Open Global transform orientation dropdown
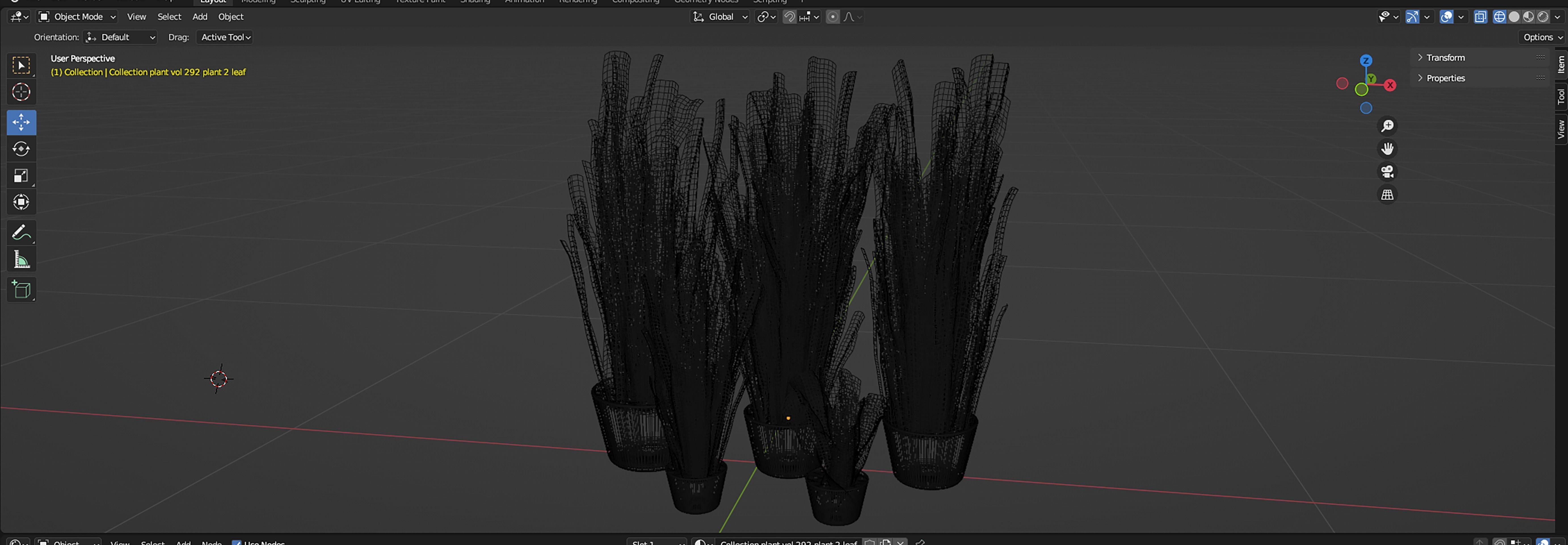The image size is (1568, 545). (719, 17)
